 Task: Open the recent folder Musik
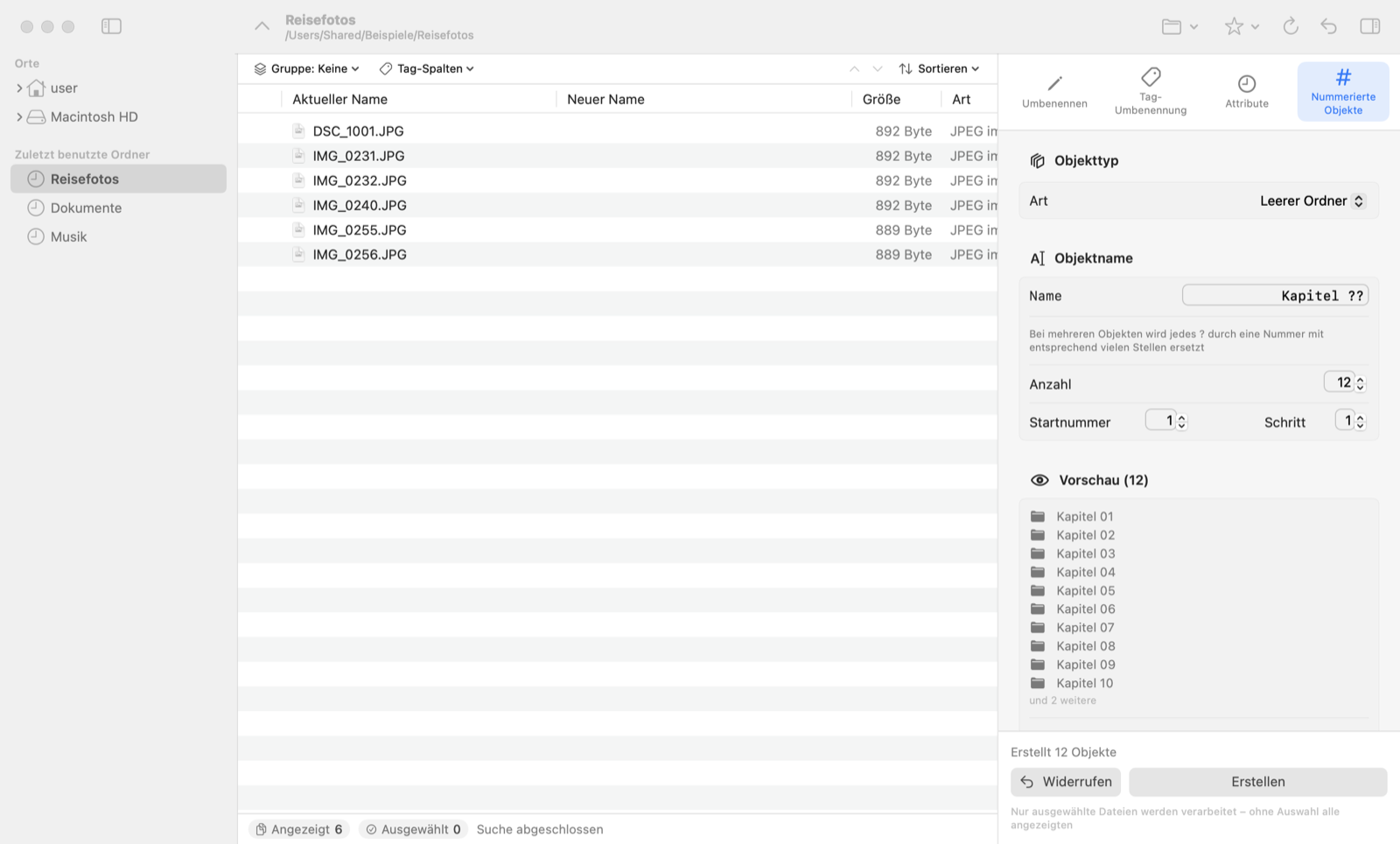[118, 236]
